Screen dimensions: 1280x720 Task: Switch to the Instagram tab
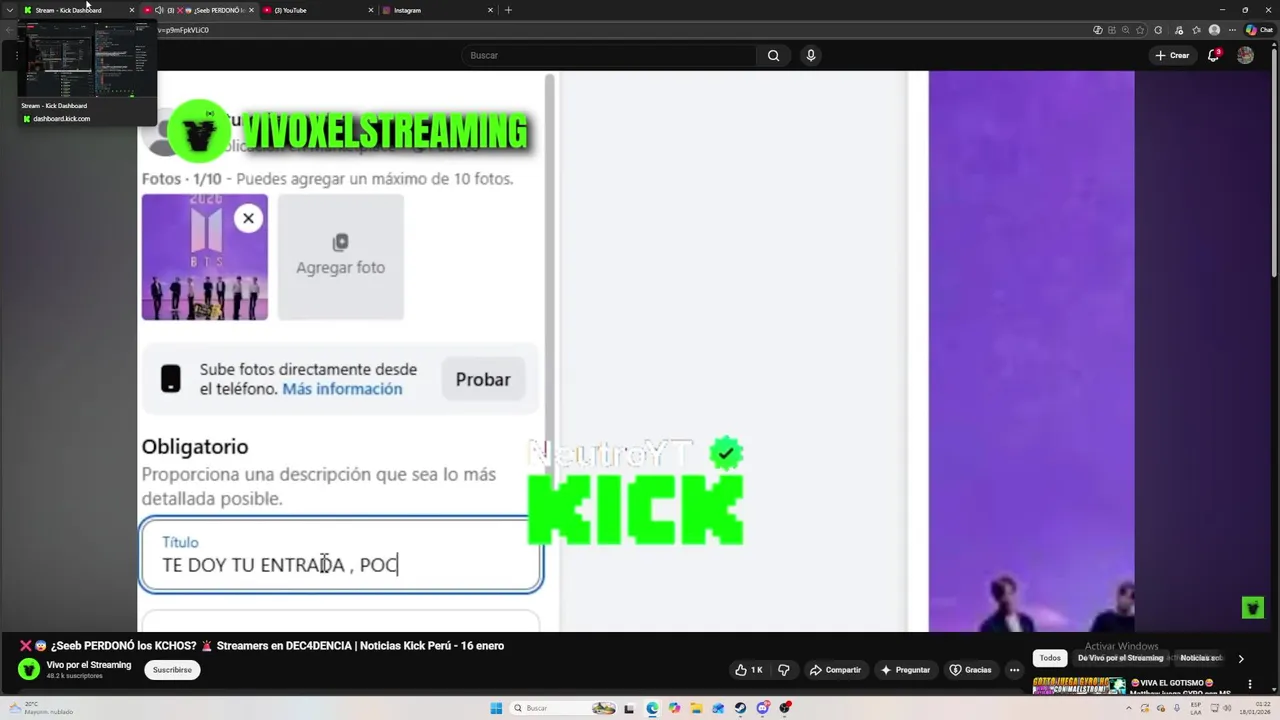[x=436, y=10]
